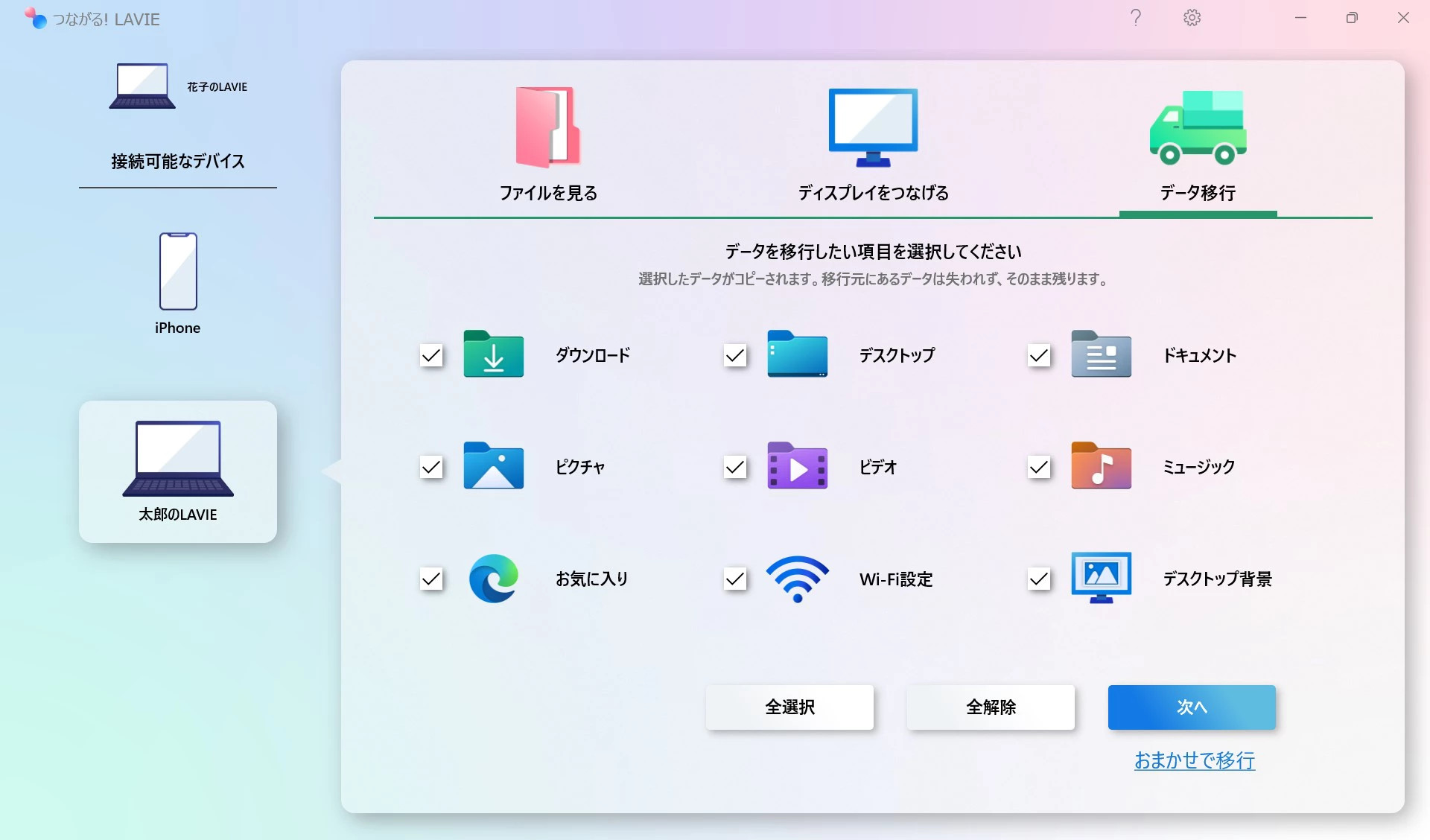Click the ミュージック label text
The height and width of the screenshot is (840, 1430).
tap(1199, 467)
